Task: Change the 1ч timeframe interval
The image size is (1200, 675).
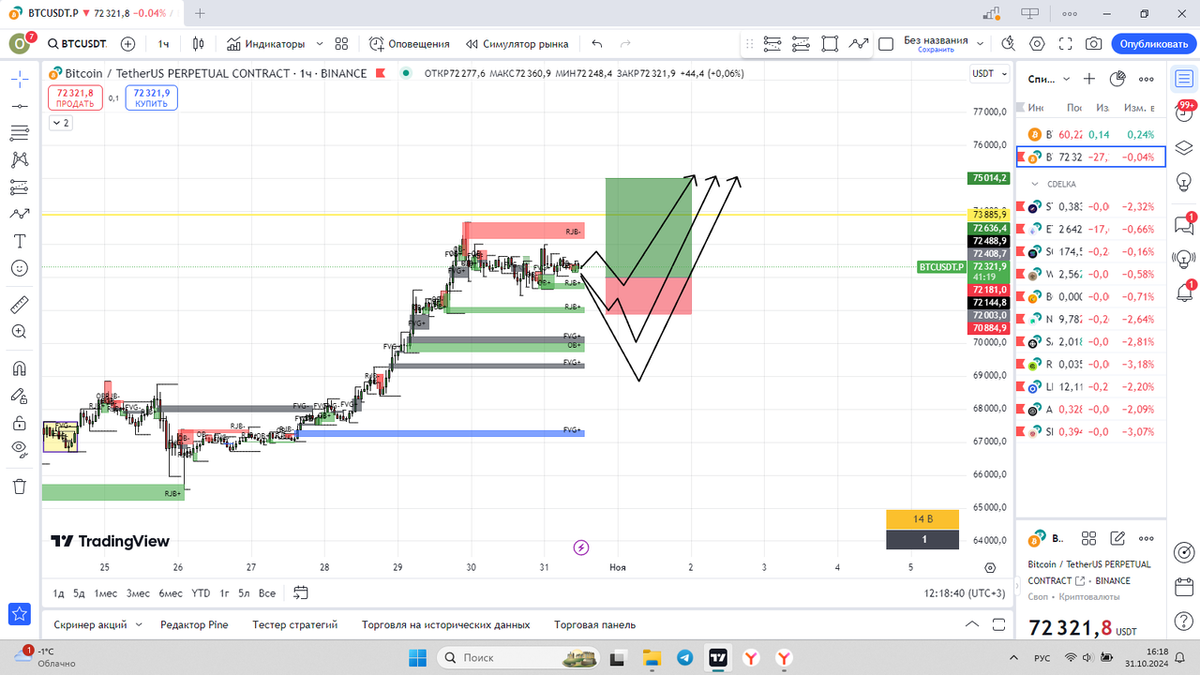Action: click(x=163, y=44)
